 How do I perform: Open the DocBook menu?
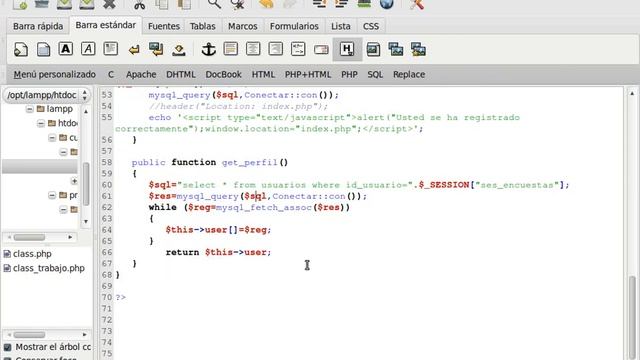[x=223, y=74]
